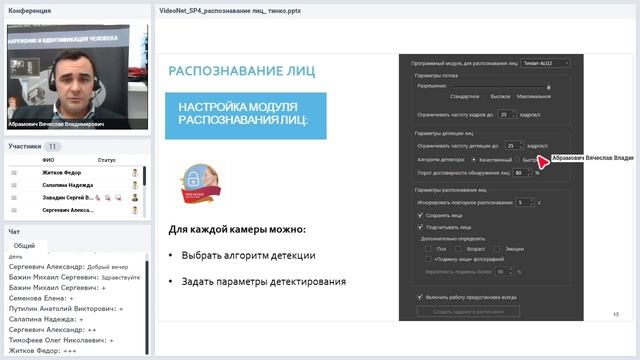Click the Стандартное resolution label
The image size is (640, 360).
tap(464, 96)
